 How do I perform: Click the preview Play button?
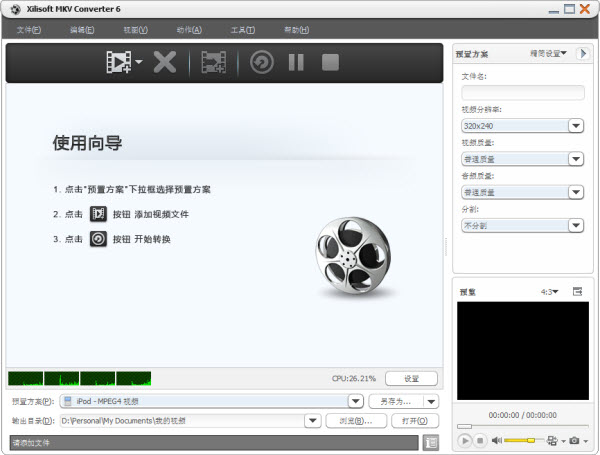(465, 441)
